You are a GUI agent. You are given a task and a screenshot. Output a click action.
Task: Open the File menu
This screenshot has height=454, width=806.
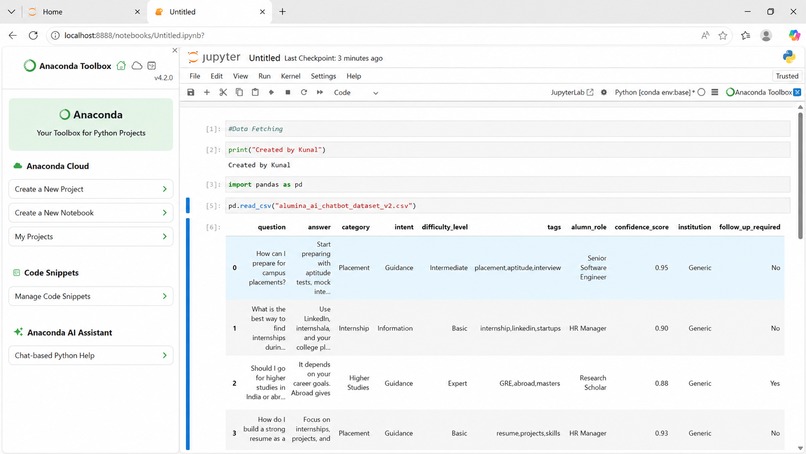[x=195, y=76]
